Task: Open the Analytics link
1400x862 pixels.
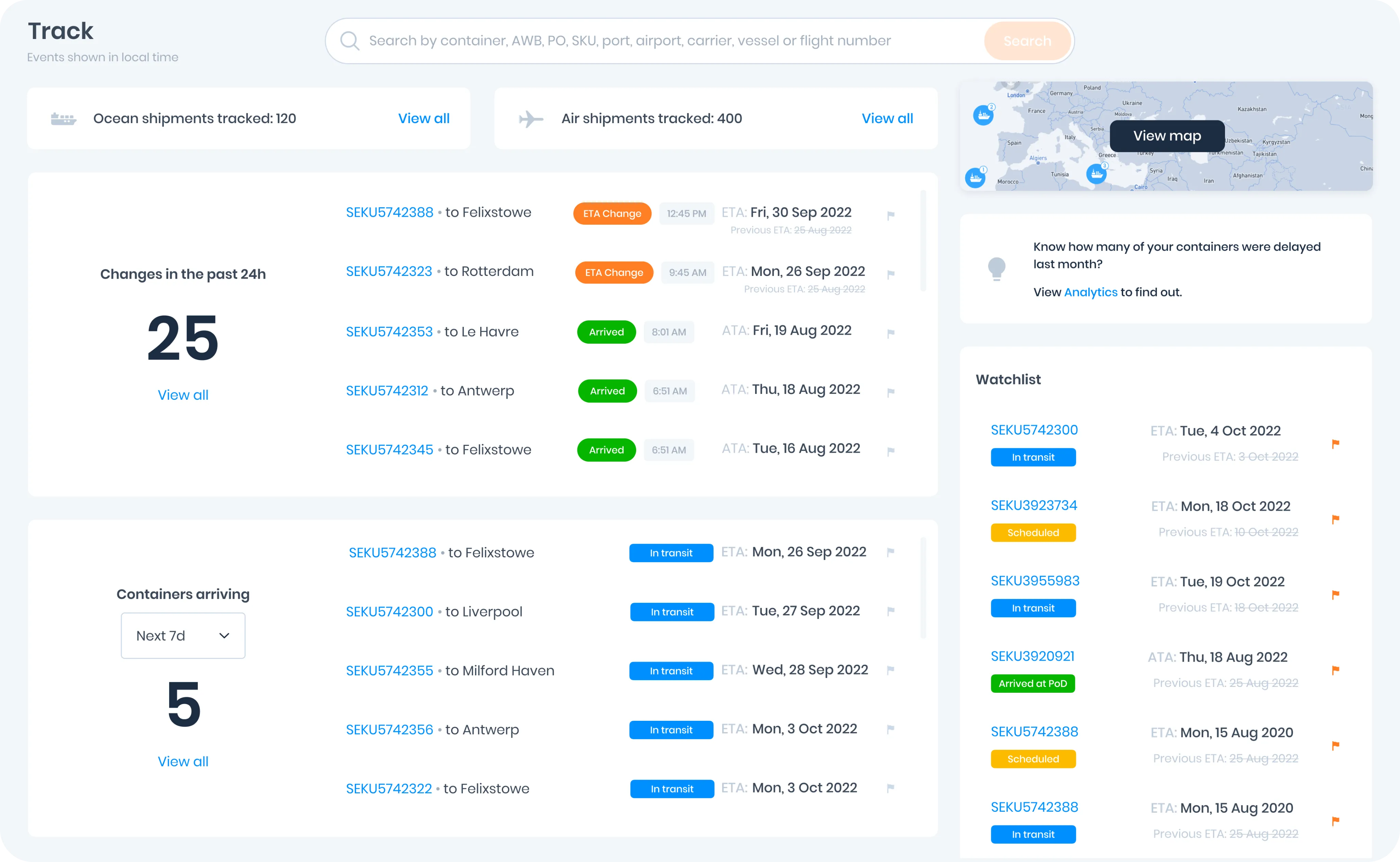Action: [1091, 292]
